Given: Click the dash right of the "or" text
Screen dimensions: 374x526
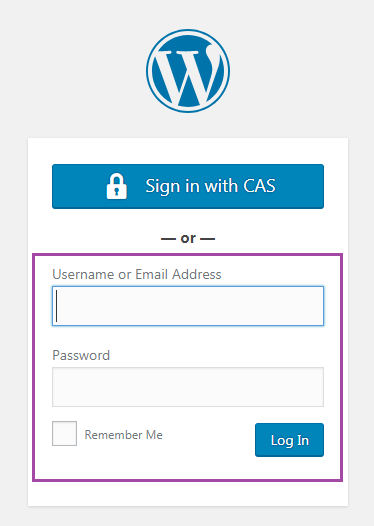Looking at the screenshot, I should (208, 239).
